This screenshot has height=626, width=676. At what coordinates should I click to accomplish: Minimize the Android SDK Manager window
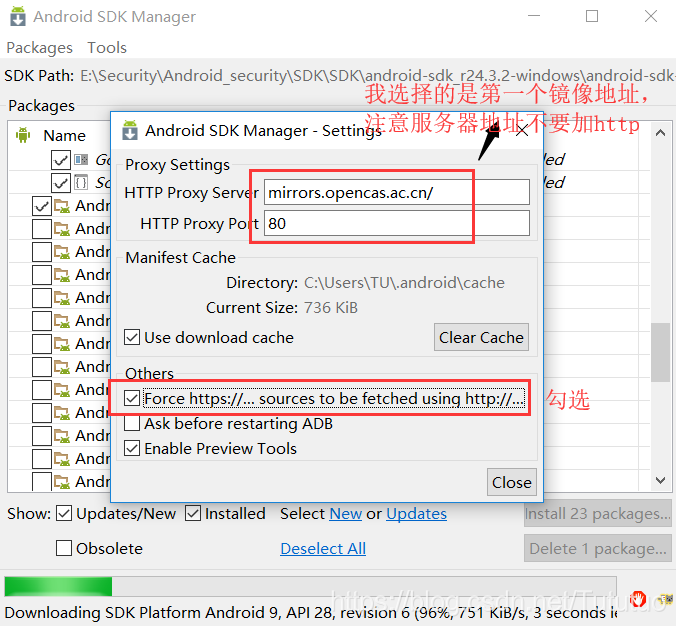point(534,16)
